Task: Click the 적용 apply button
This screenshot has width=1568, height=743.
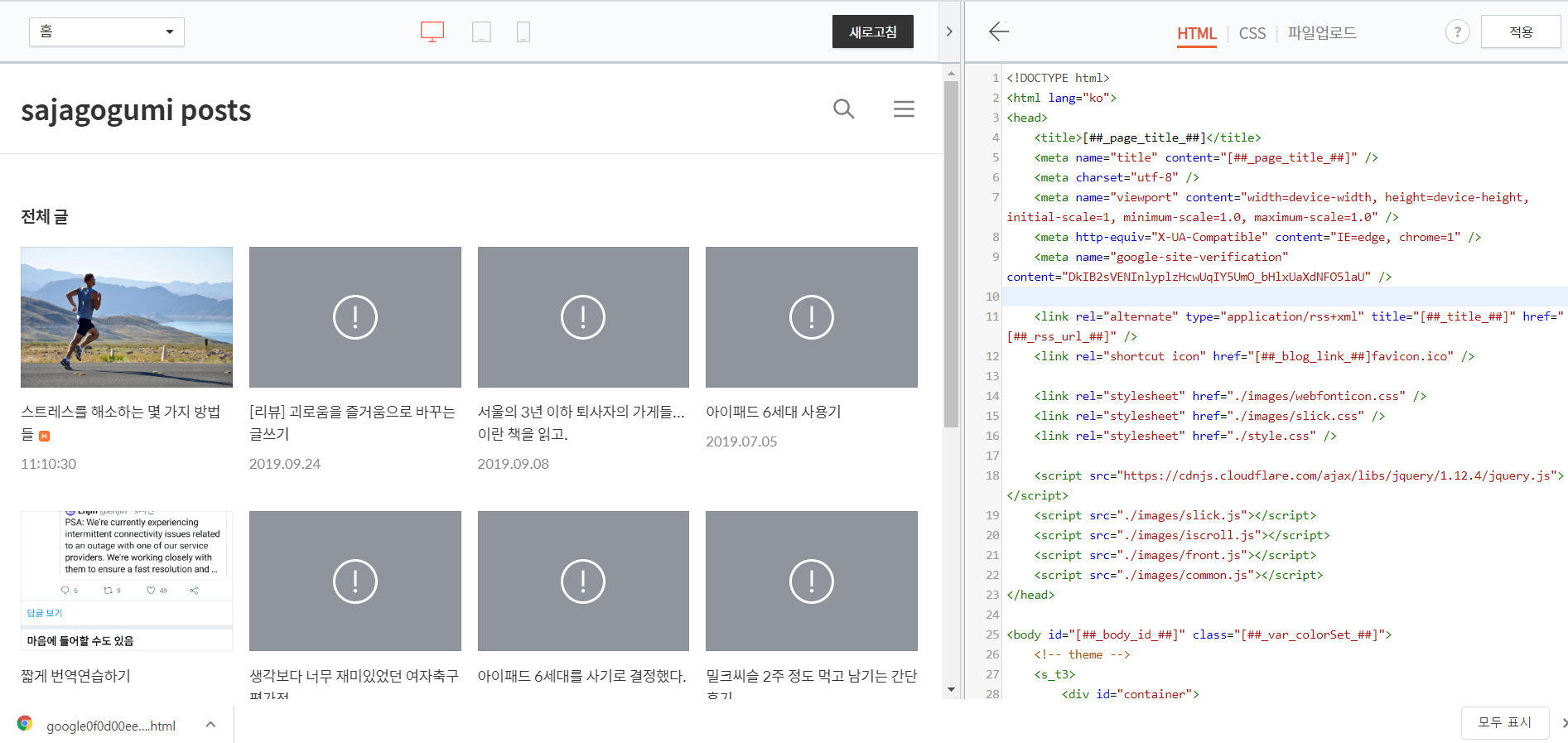Action: 1521,31
